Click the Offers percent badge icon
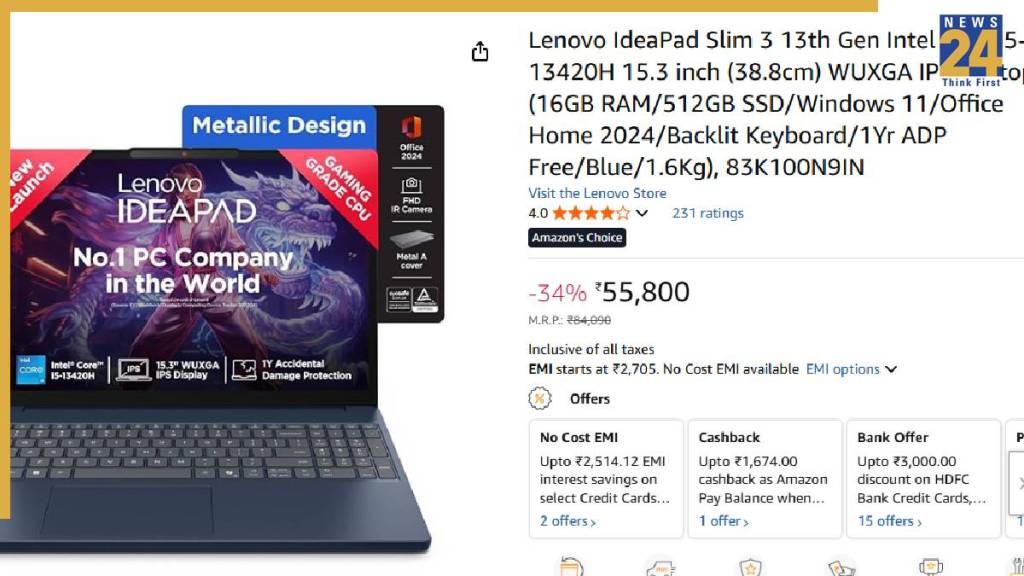1024x576 pixels. (540, 398)
